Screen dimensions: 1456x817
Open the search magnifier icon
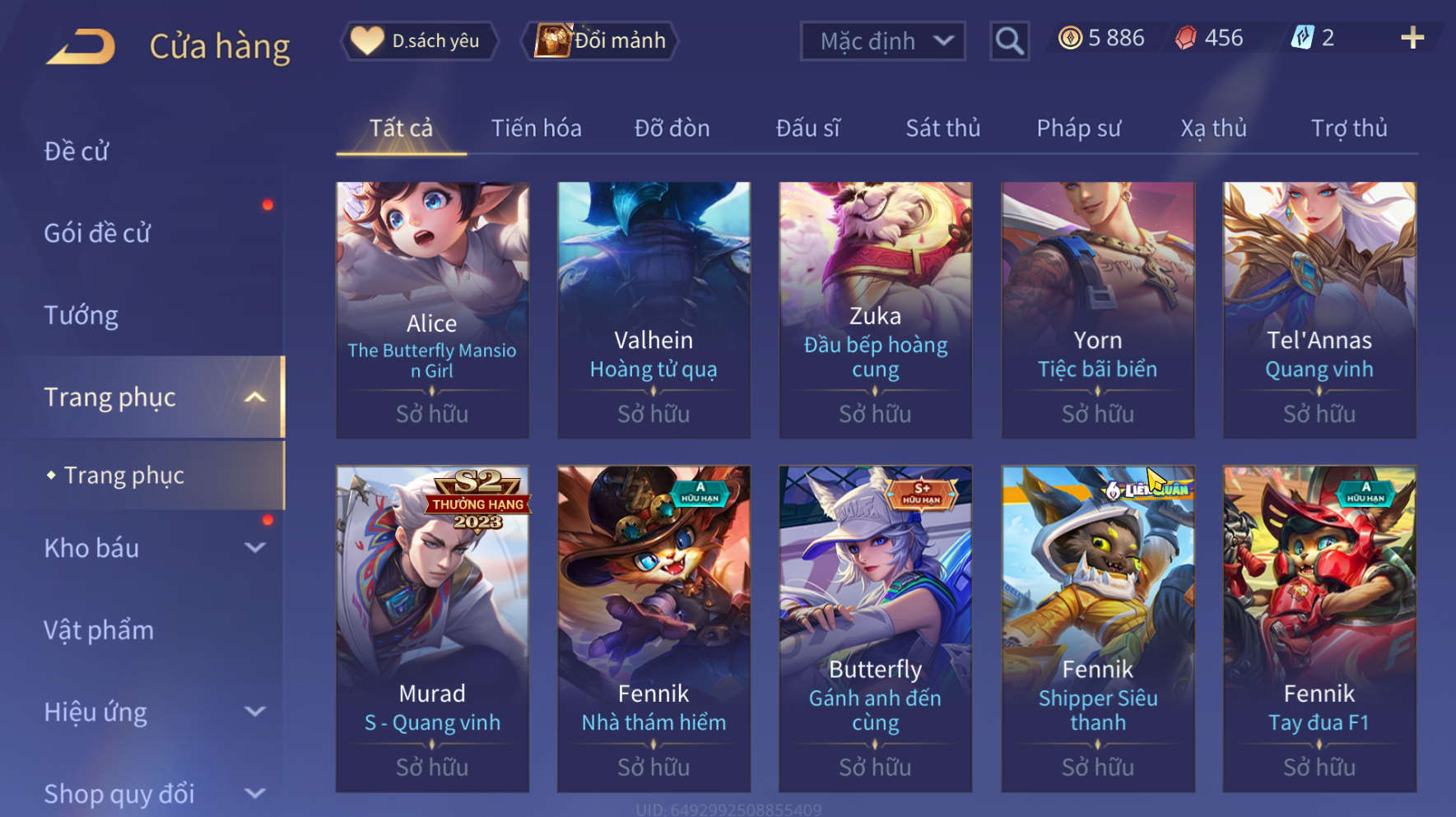click(x=1009, y=40)
